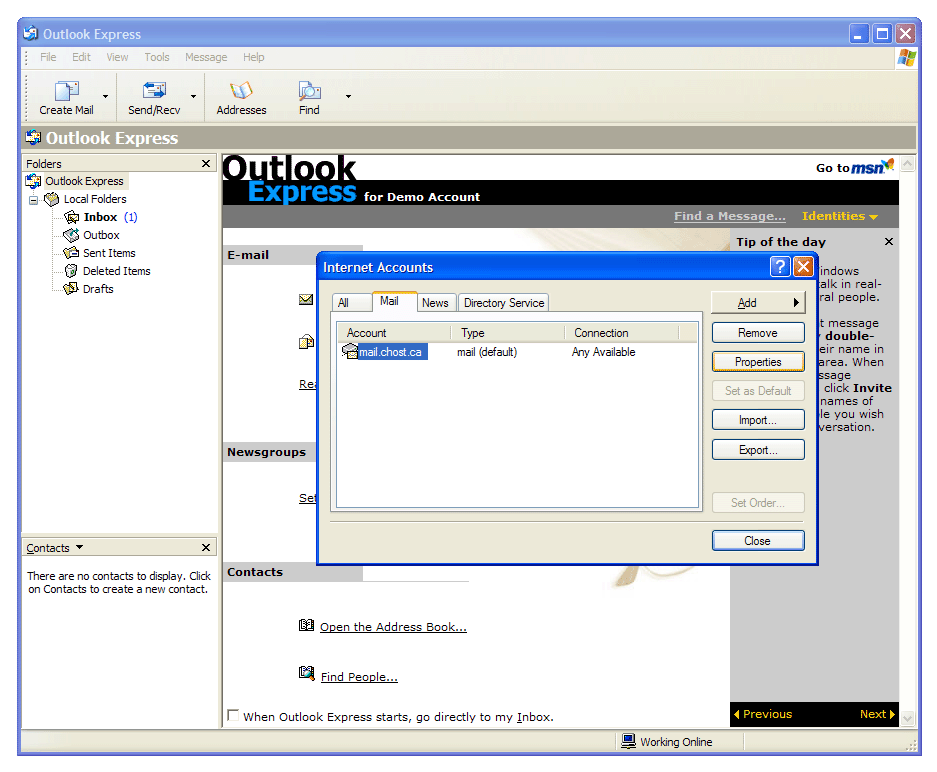Select the Sent Items folder icon
The height and width of the screenshot is (772, 937).
pyautogui.click(x=71, y=253)
